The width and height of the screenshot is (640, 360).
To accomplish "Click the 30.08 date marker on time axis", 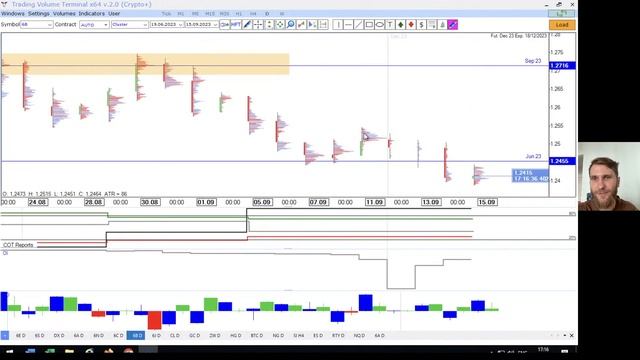I will point(150,202).
